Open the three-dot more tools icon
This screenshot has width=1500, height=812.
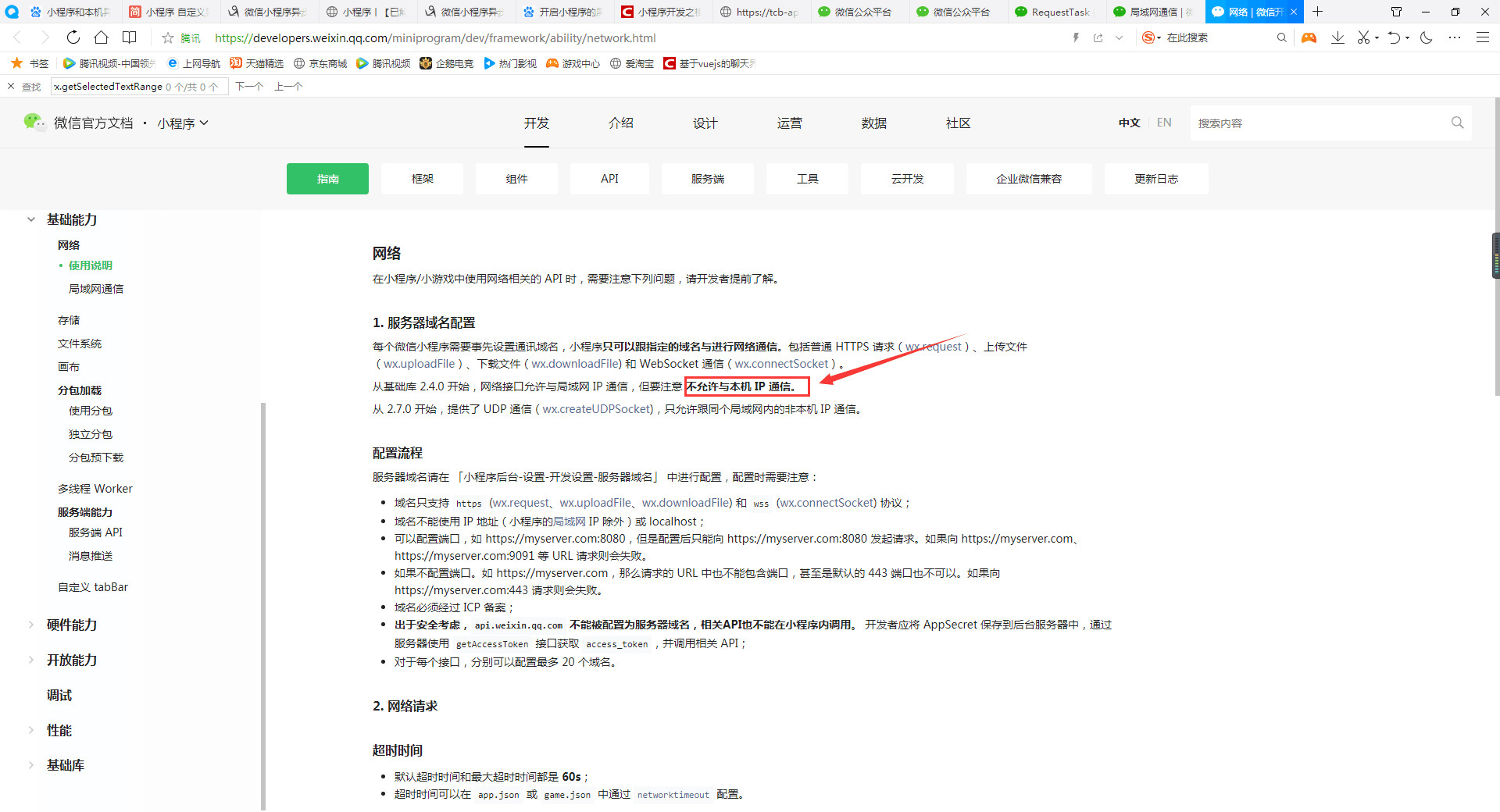(x=1454, y=37)
